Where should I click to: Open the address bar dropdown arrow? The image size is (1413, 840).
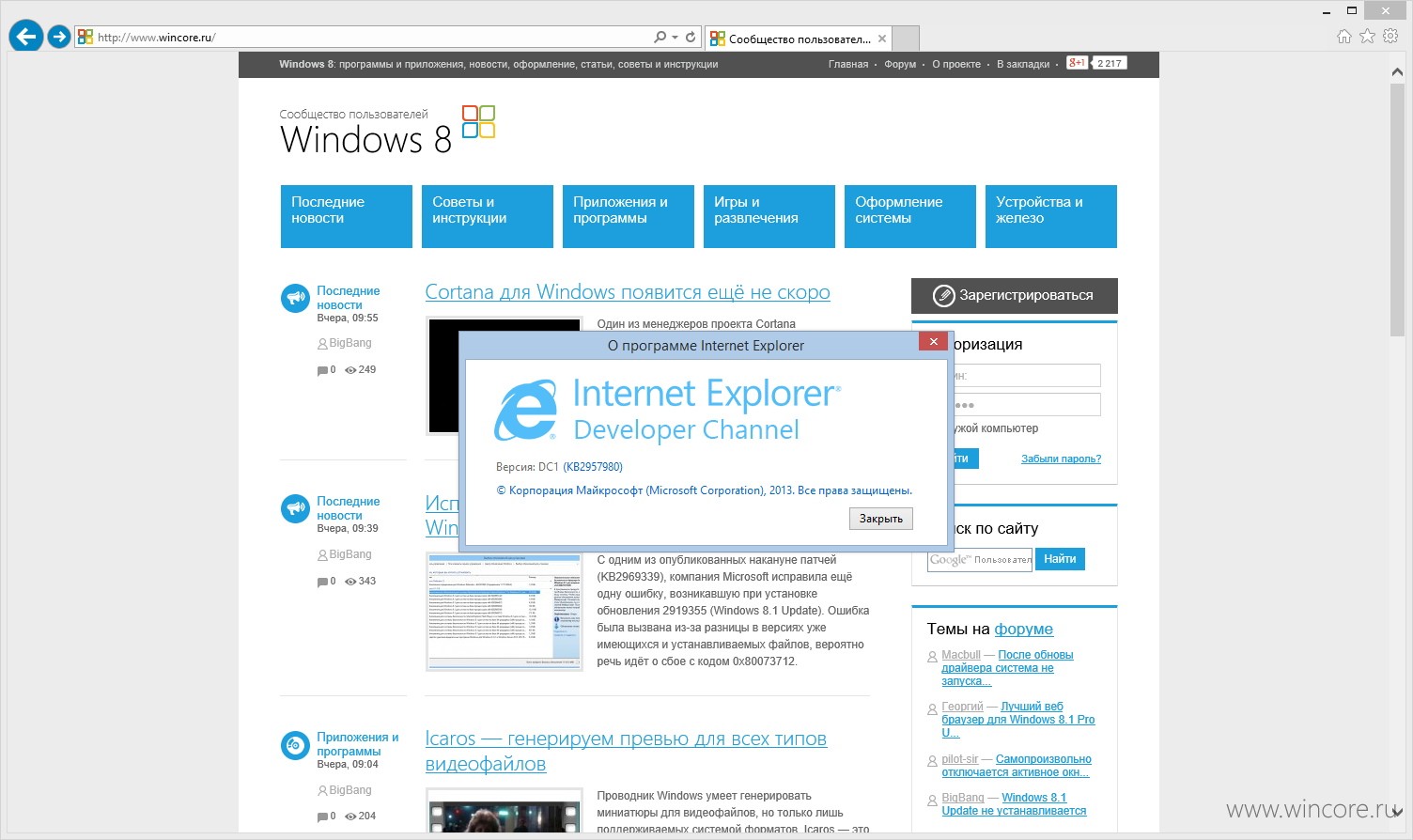click(675, 38)
